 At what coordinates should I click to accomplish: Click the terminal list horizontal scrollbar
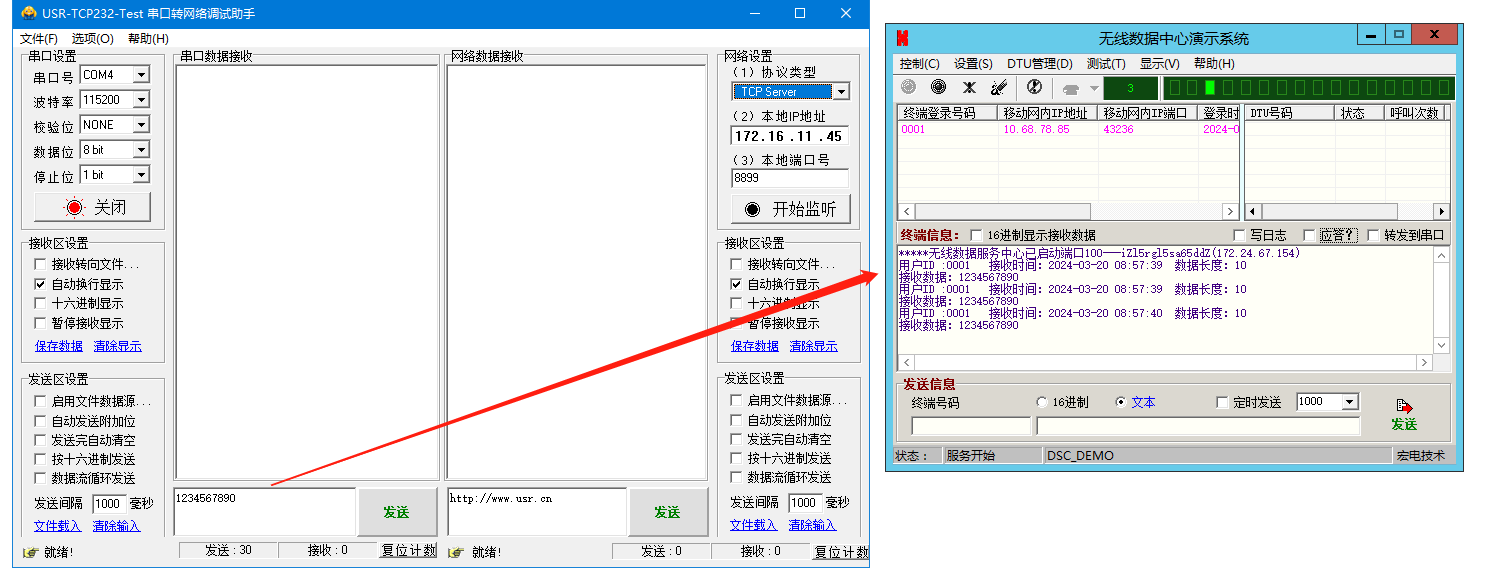tap(1067, 212)
